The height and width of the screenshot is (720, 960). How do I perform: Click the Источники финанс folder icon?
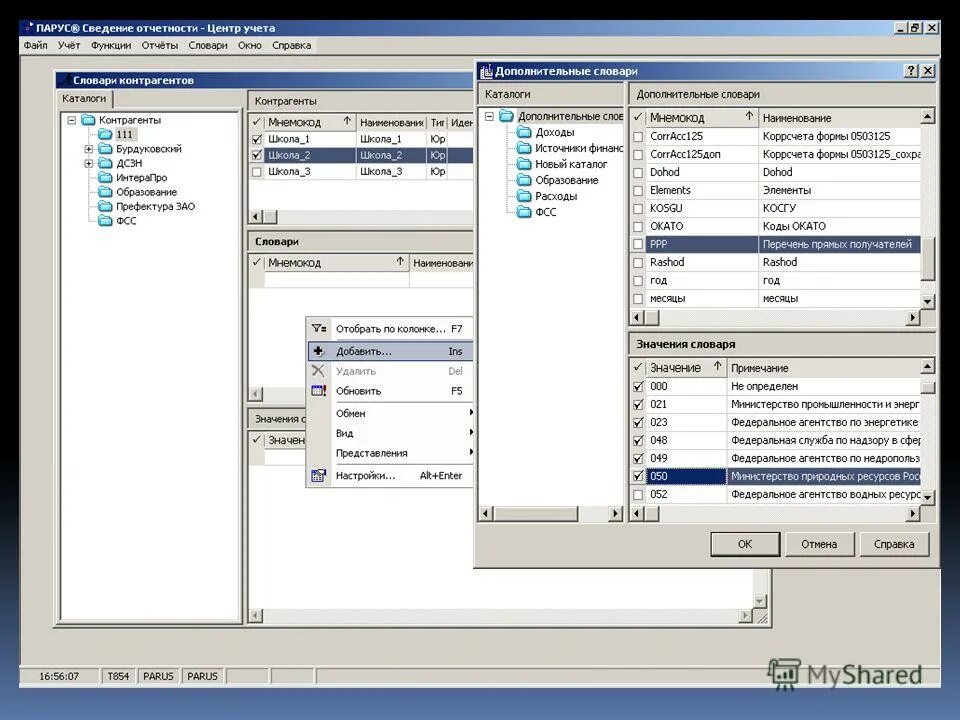(x=524, y=148)
